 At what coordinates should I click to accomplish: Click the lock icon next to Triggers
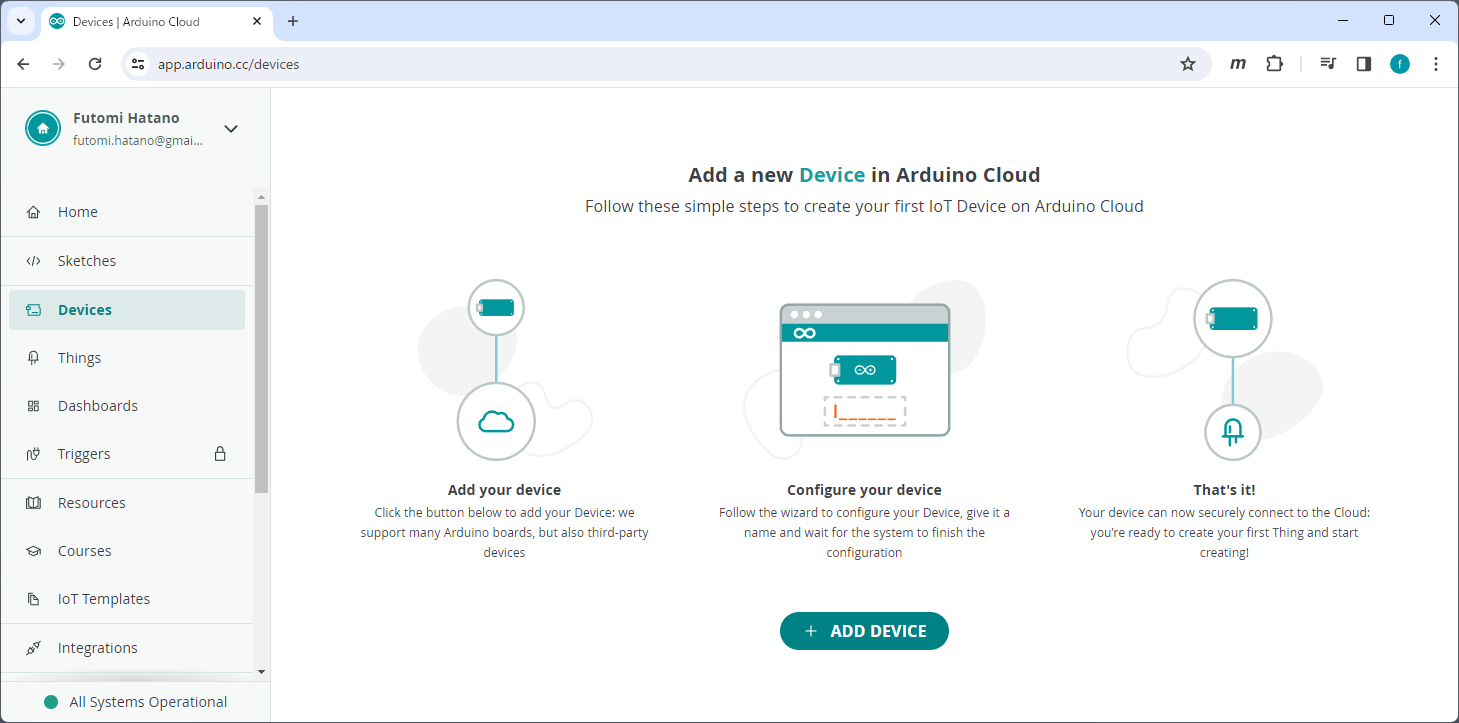point(219,453)
